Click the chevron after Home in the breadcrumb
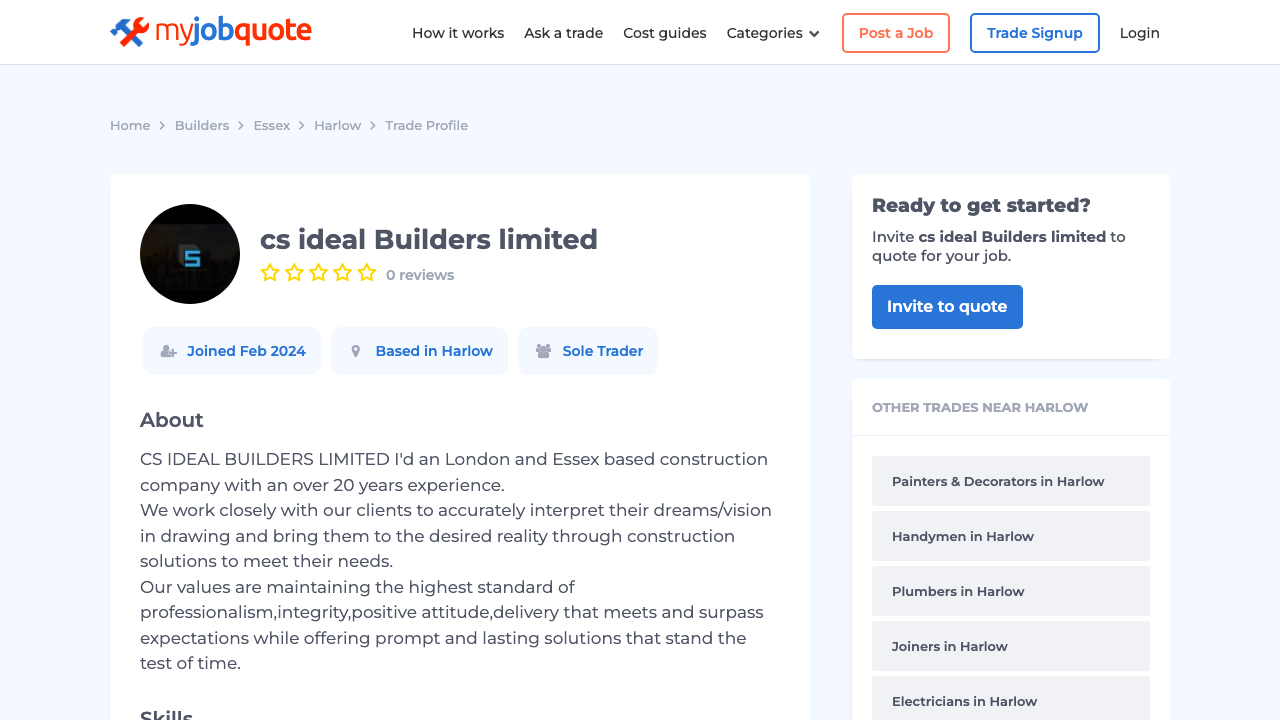The height and width of the screenshot is (720, 1280). pos(162,125)
